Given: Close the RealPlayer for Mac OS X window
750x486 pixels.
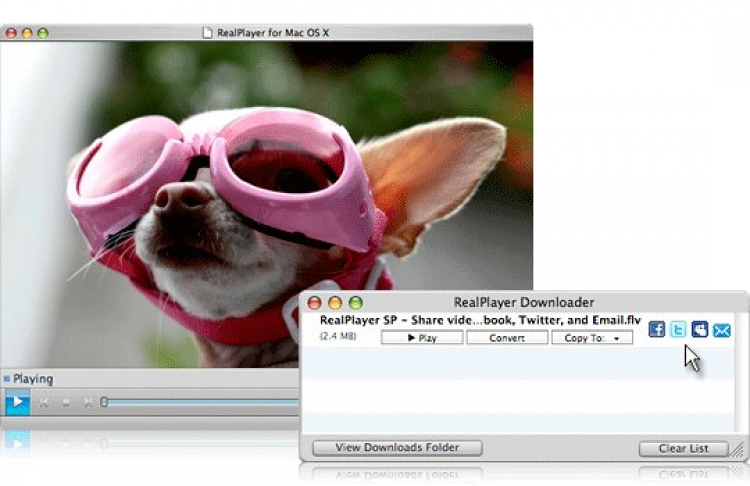Looking at the screenshot, I should coord(11,33).
